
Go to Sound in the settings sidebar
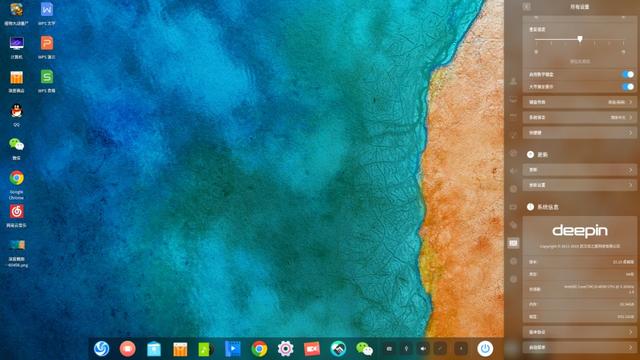pyautogui.click(x=513, y=171)
